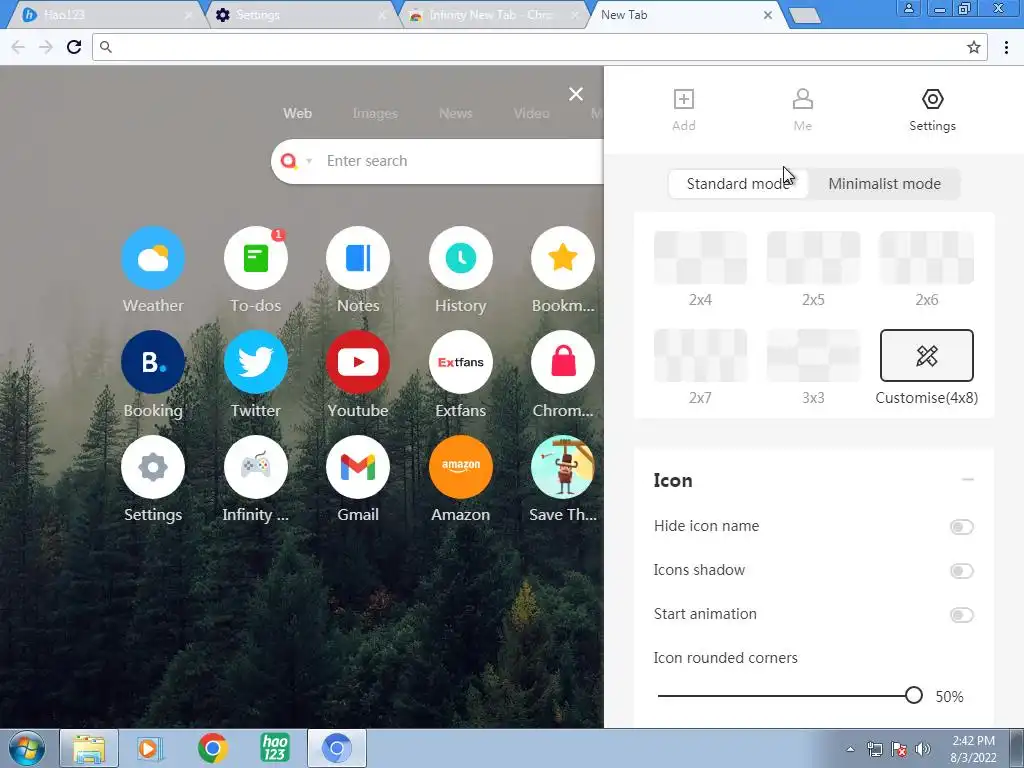Open the Bookmarks star icon
Screen dimensions: 1024x768
click(563, 258)
